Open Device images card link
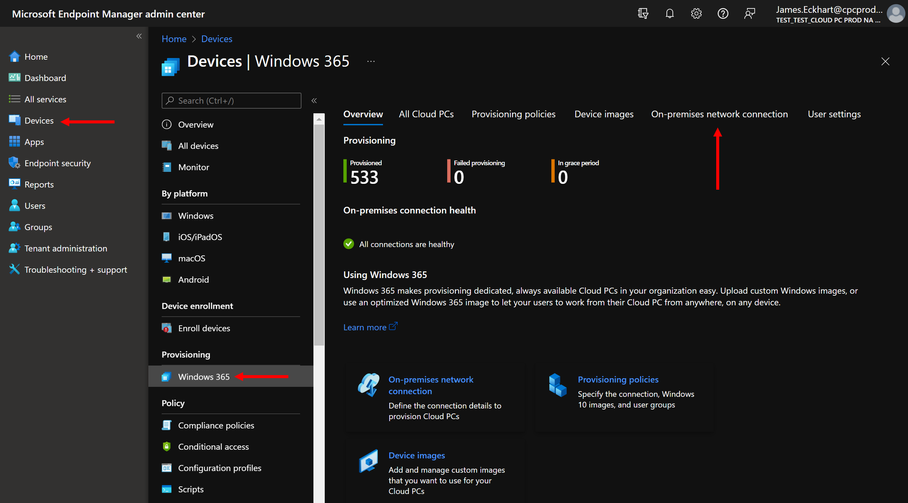 coord(416,456)
